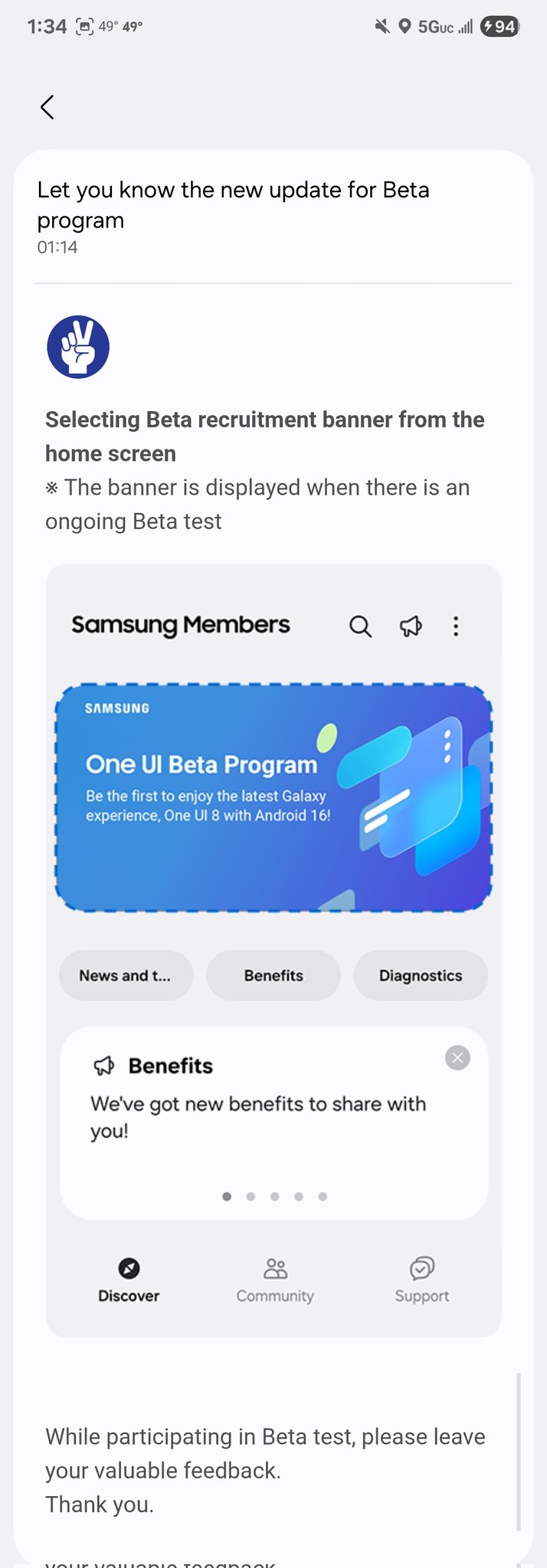Image resolution: width=547 pixels, height=1568 pixels.
Task: Open the One UI Beta Program banner
Action: click(273, 797)
